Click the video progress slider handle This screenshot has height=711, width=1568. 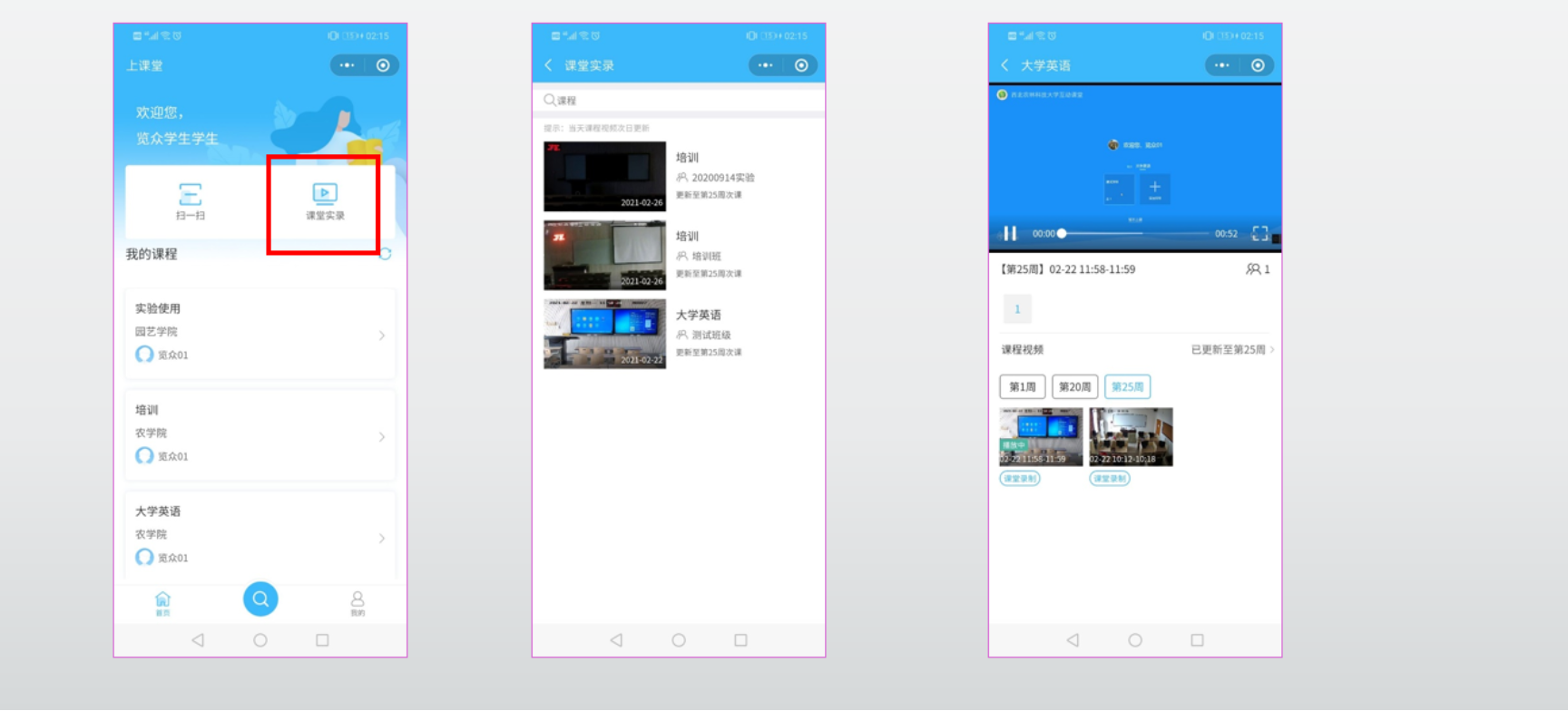click(x=1062, y=234)
